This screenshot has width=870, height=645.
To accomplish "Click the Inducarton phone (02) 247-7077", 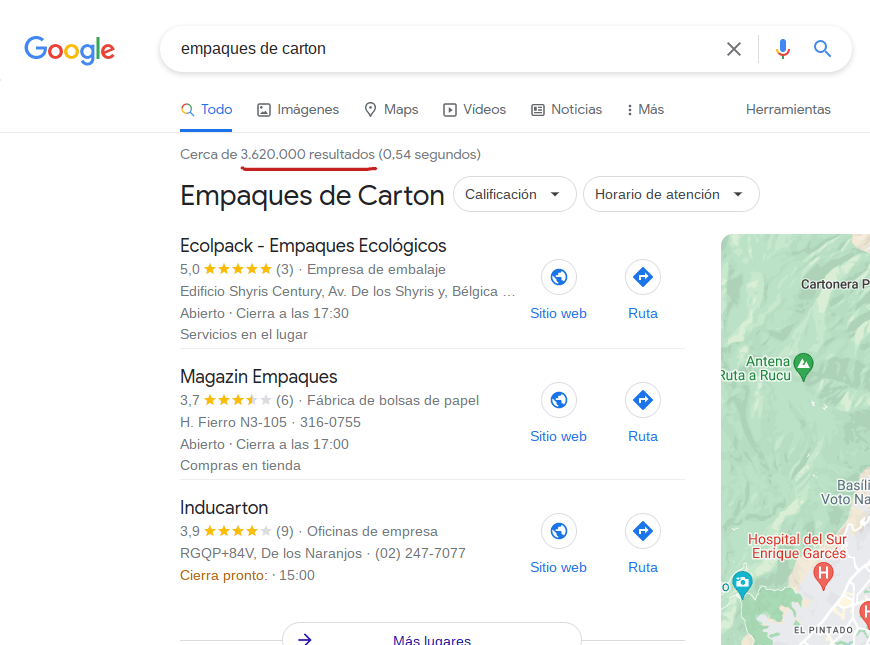I will tap(420, 553).
